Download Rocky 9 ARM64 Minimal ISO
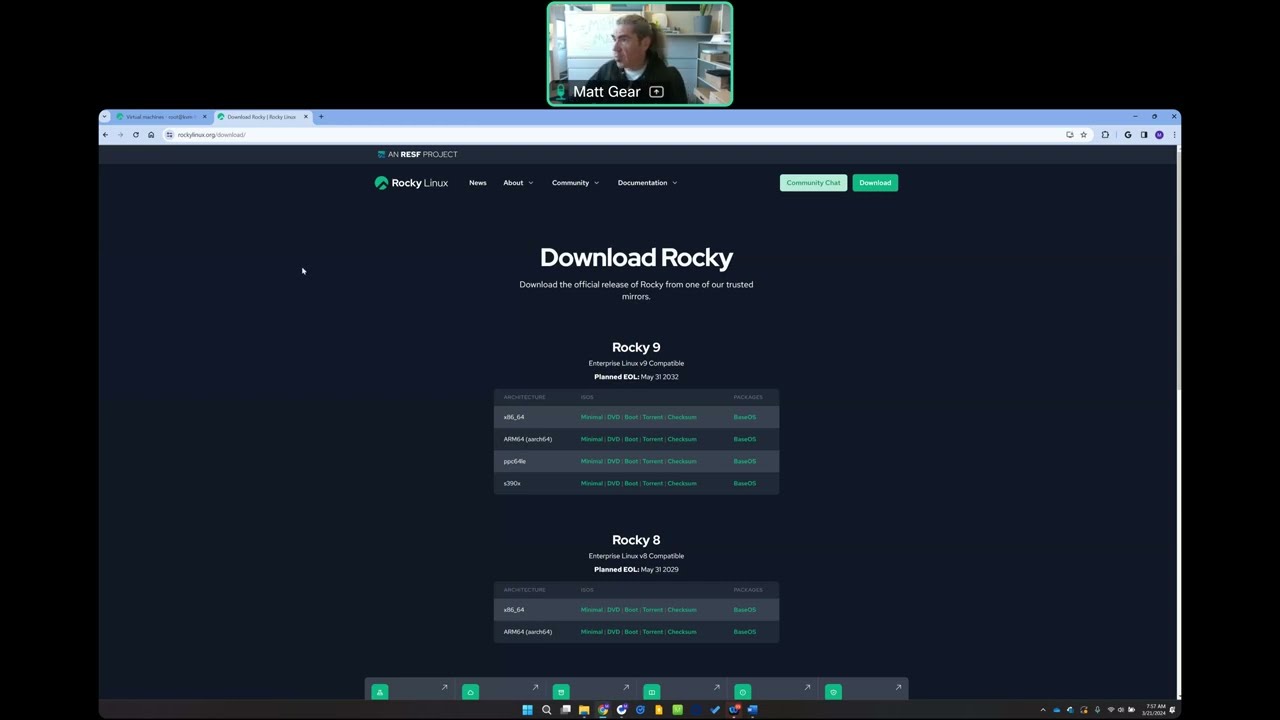The image size is (1280, 720). 591,439
